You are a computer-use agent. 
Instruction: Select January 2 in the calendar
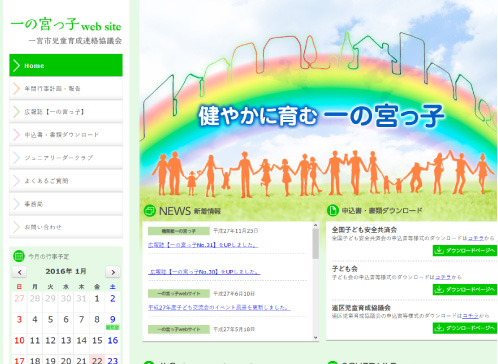pos(113,299)
